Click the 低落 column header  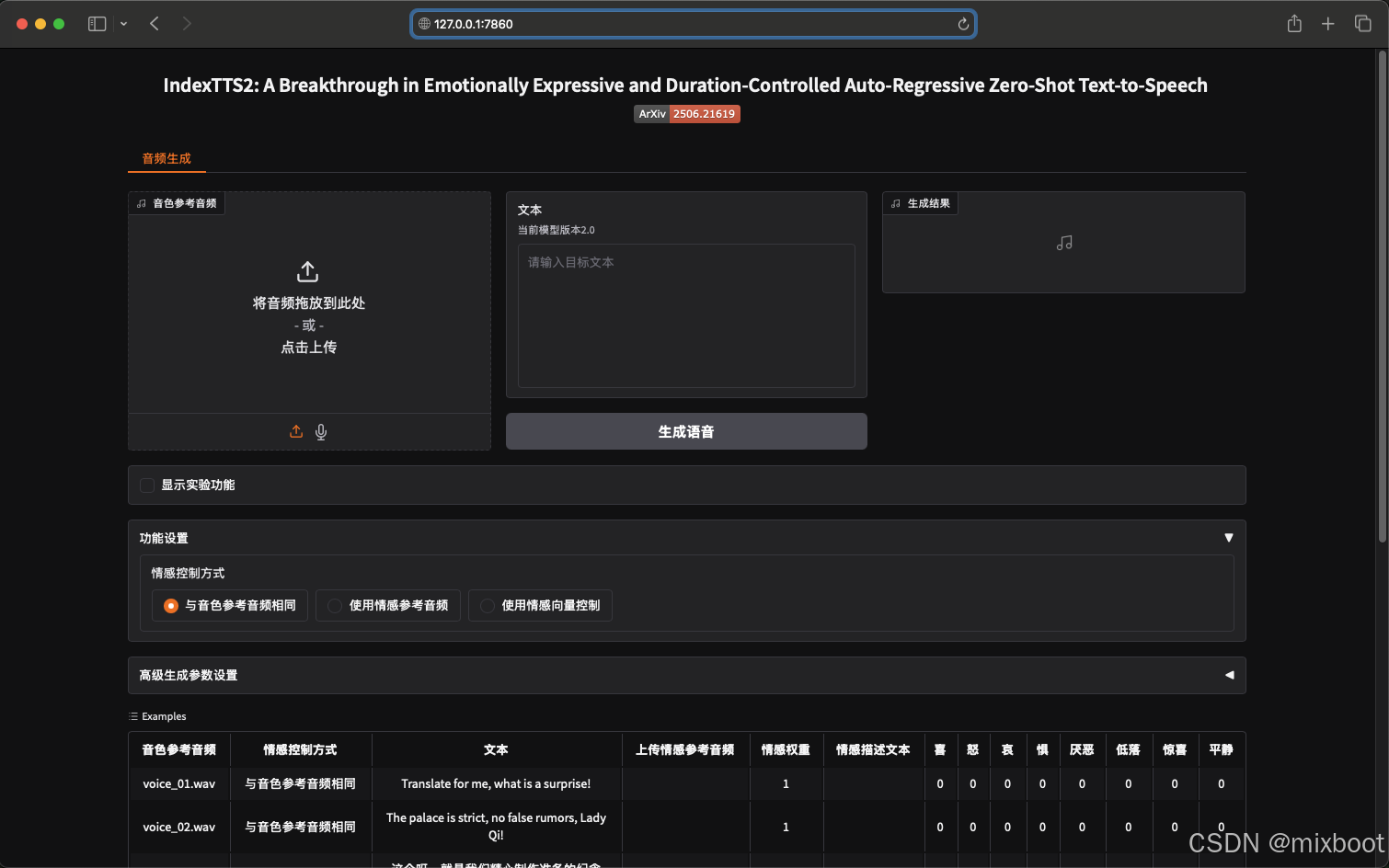pos(1129,749)
